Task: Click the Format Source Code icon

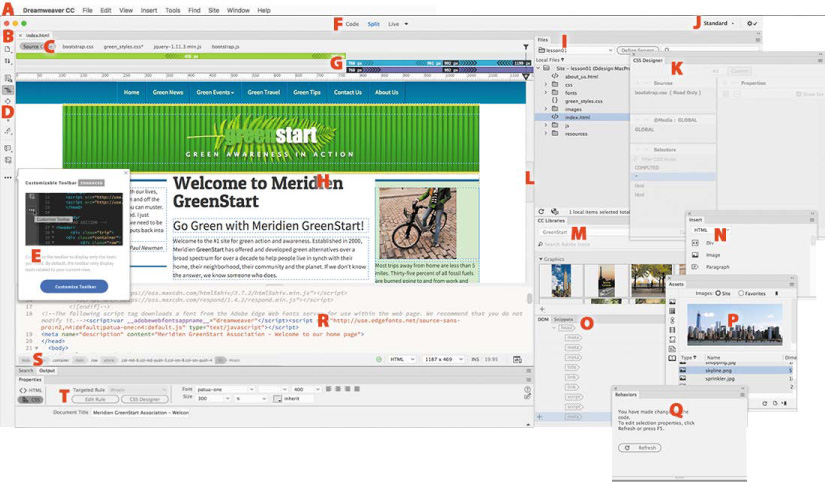Action: (x=8, y=130)
